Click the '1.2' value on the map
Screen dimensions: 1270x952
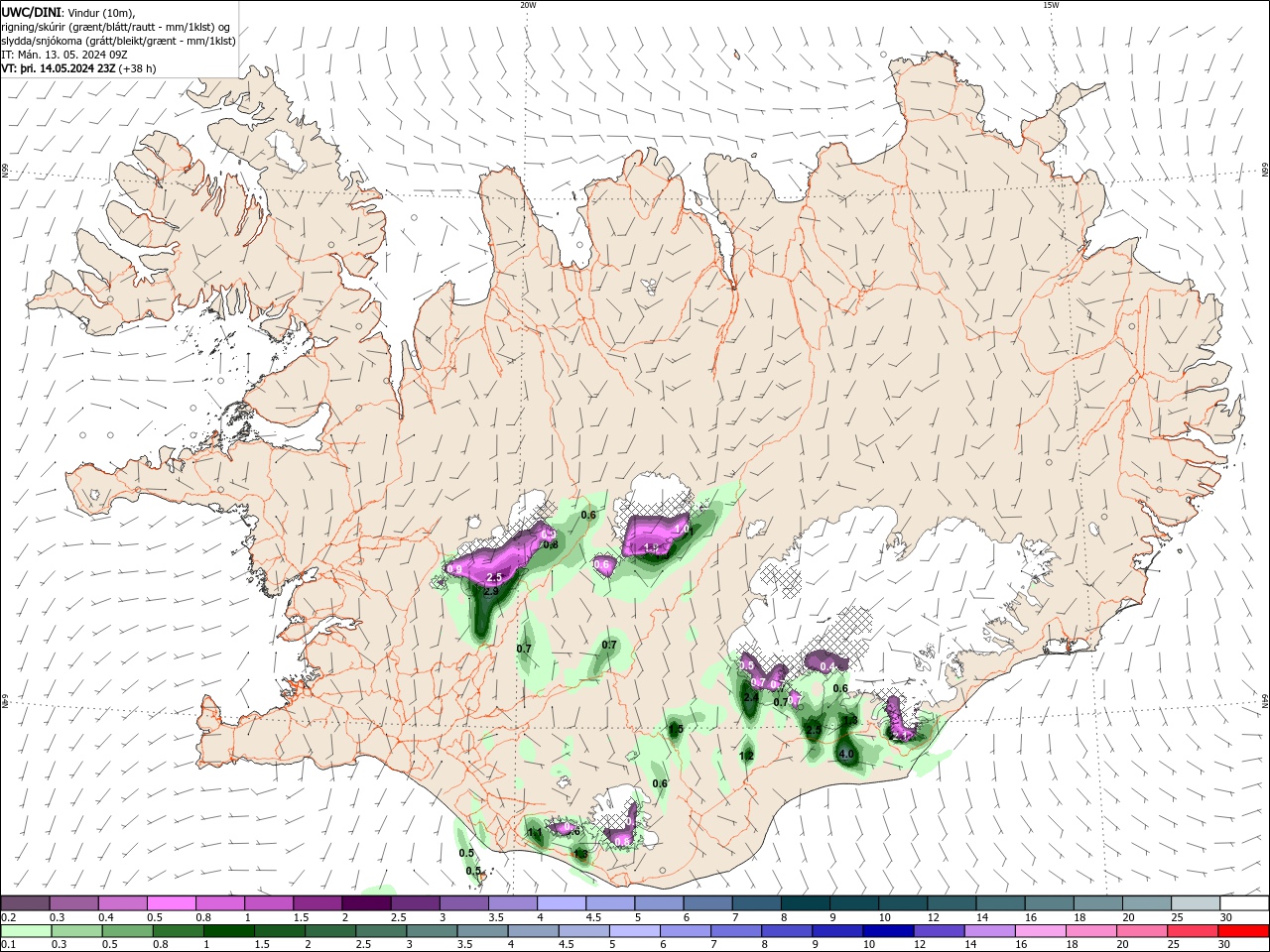pos(746,756)
